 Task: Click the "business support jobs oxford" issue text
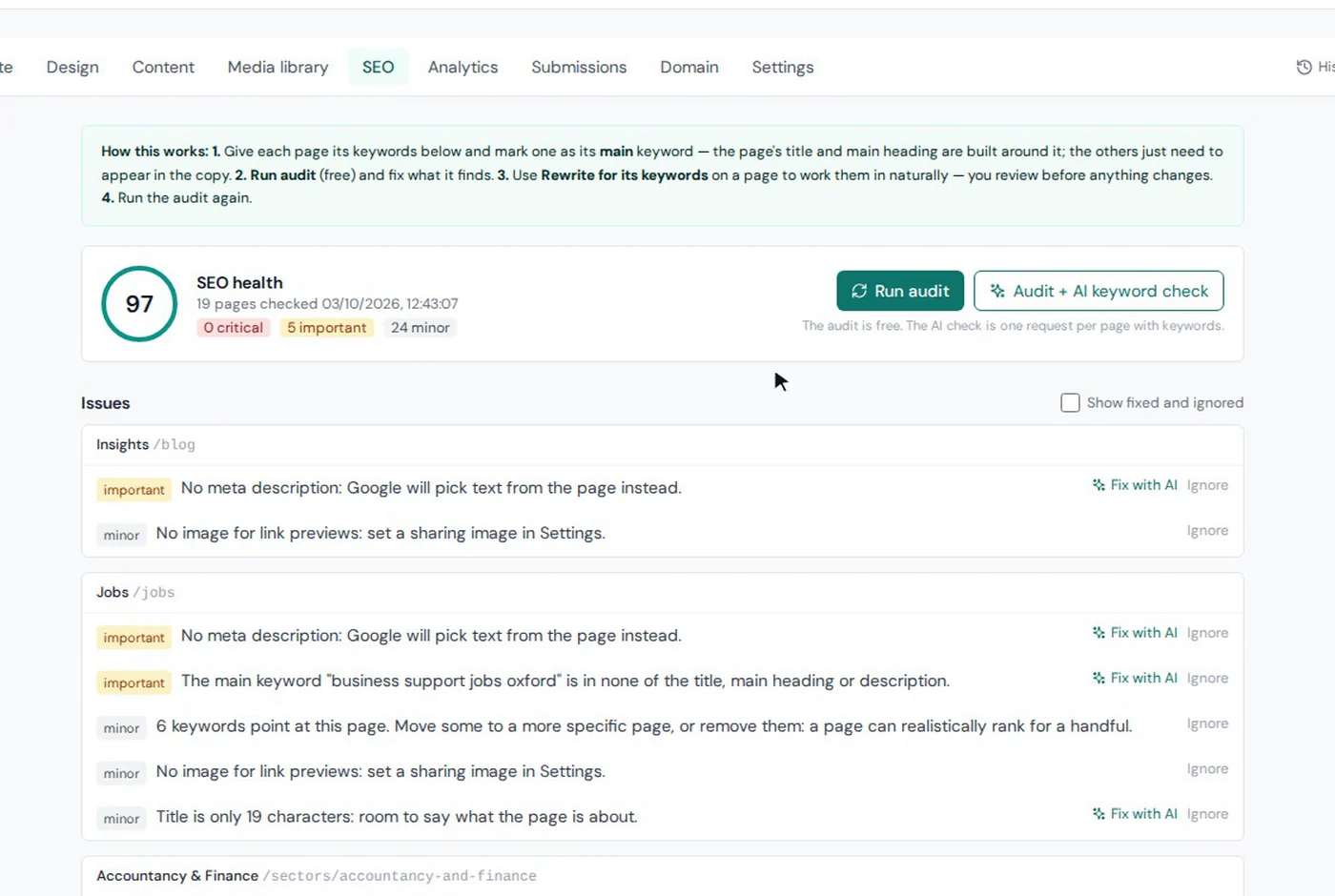tap(565, 681)
